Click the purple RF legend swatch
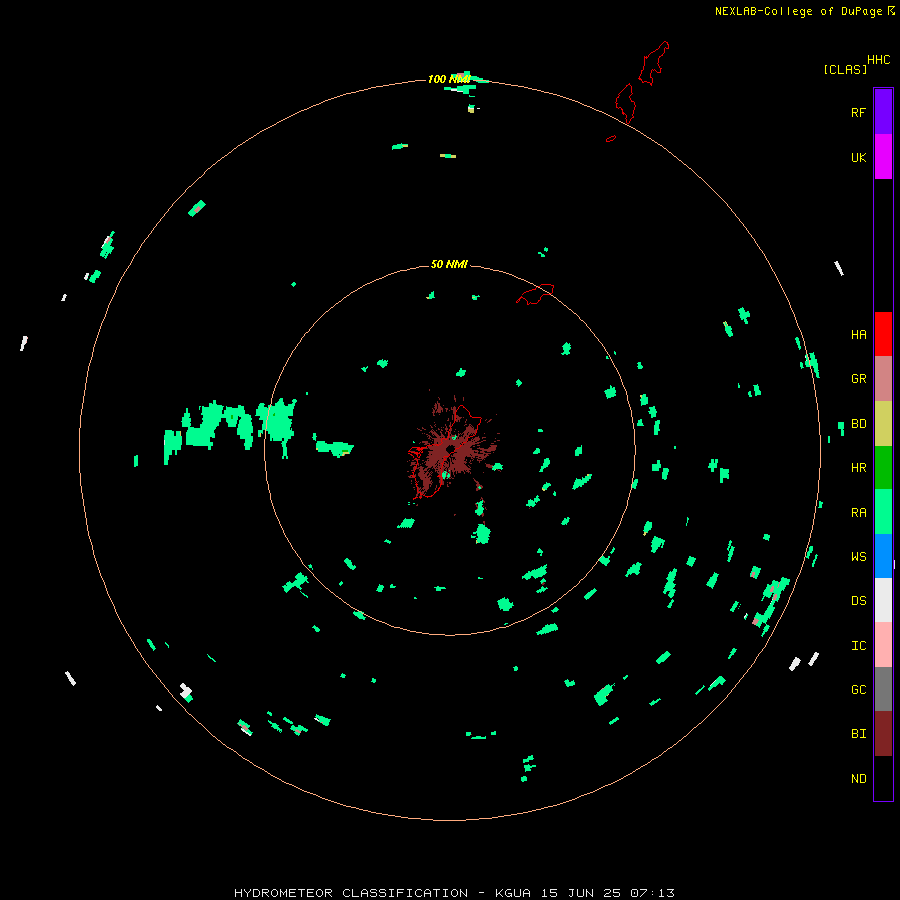Image resolution: width=900 pixels, height=900 pixels. (883, 111)
